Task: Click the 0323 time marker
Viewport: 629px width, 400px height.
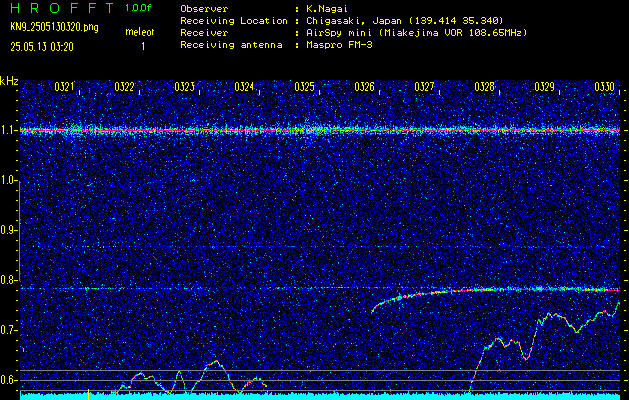Action: 185,87
